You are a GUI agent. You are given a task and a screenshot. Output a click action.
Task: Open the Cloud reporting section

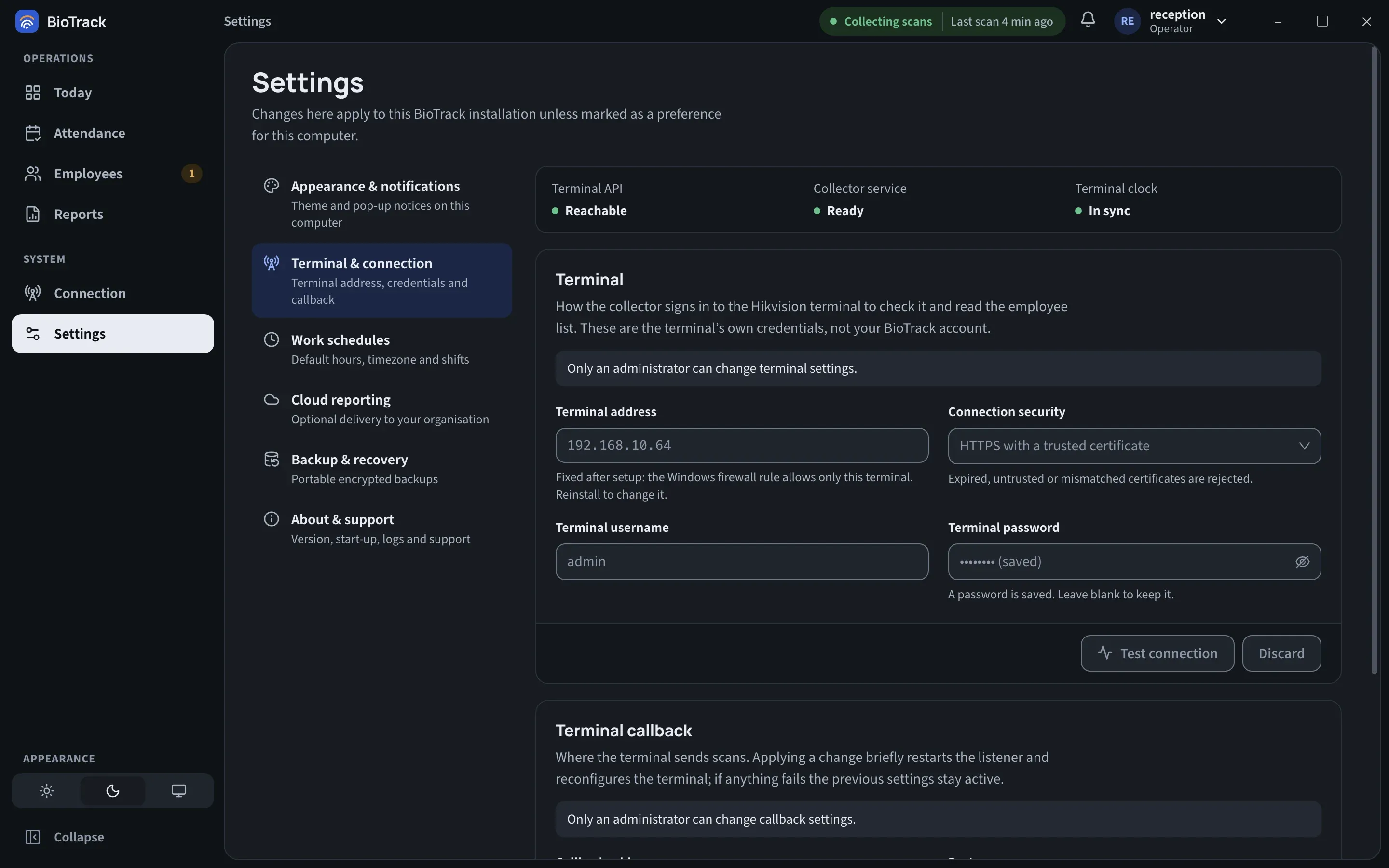click(x=381, y=409)
